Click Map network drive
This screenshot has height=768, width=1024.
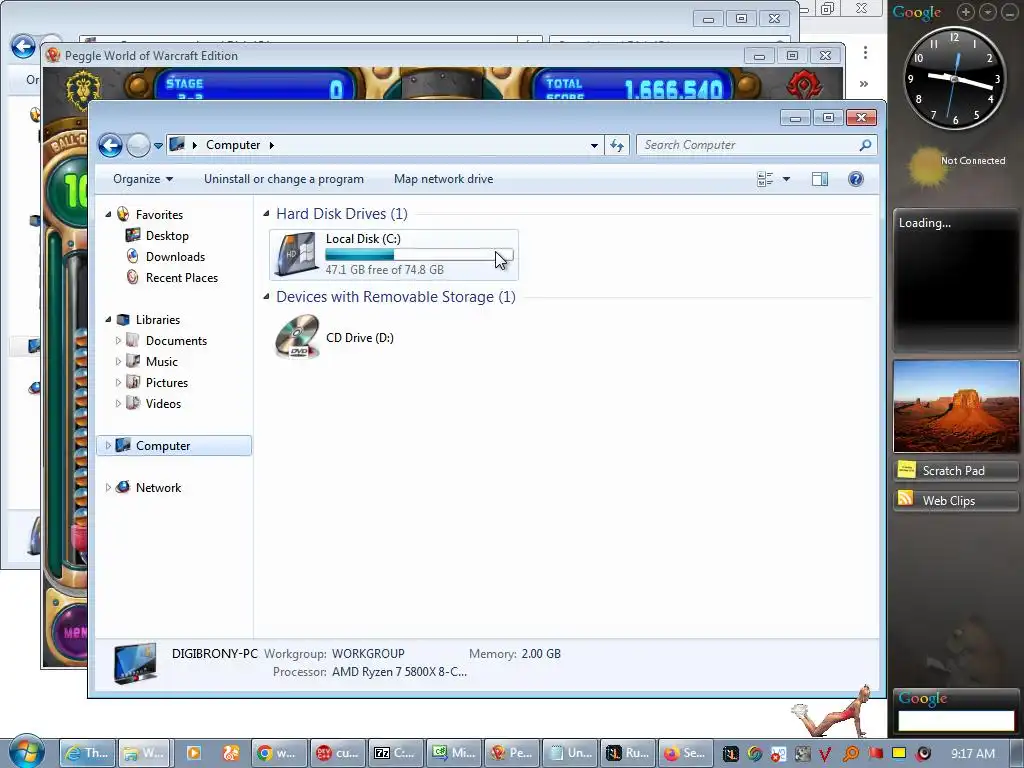[x=443, y=179]
